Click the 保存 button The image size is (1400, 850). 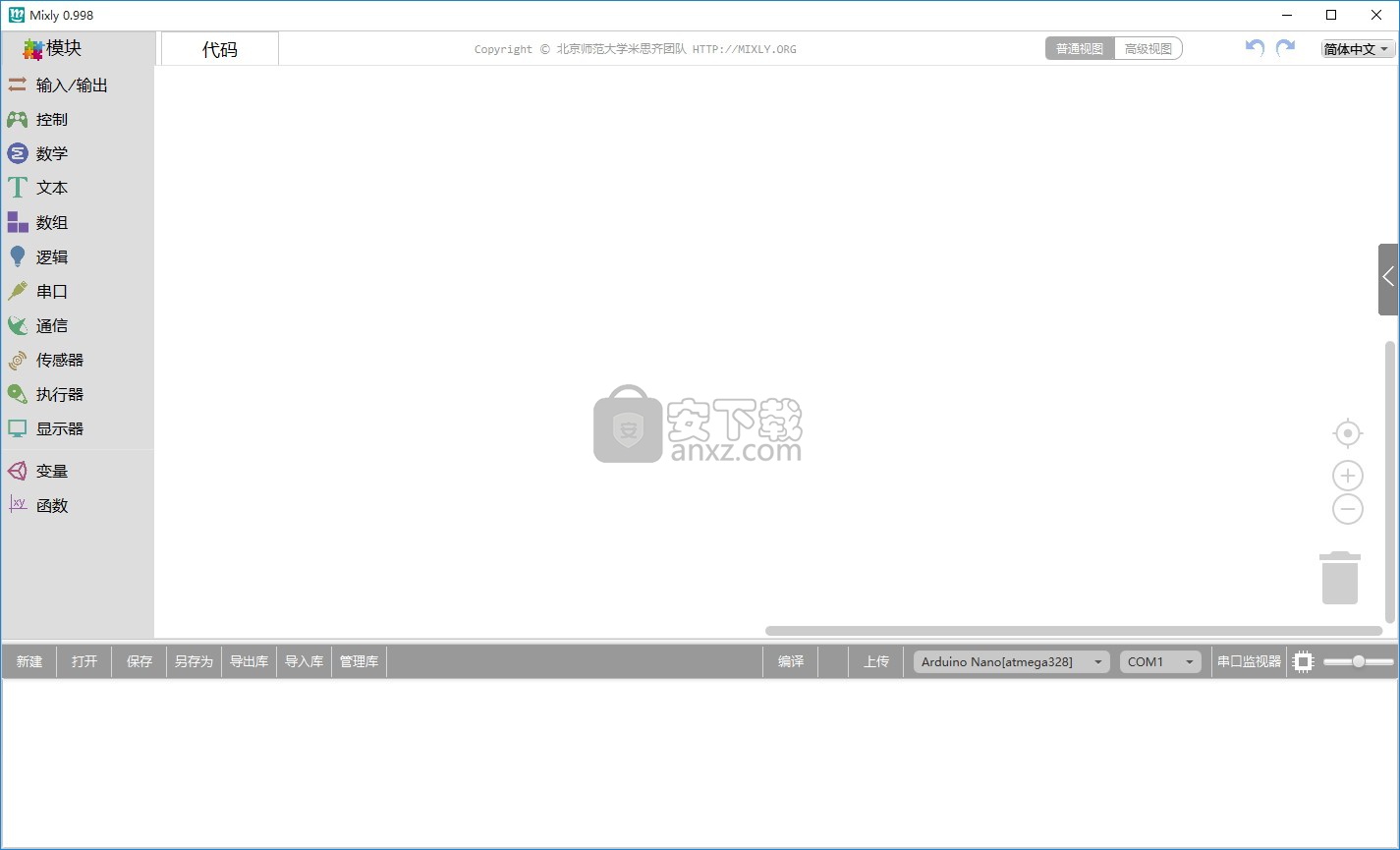click(x=140, y=662)
